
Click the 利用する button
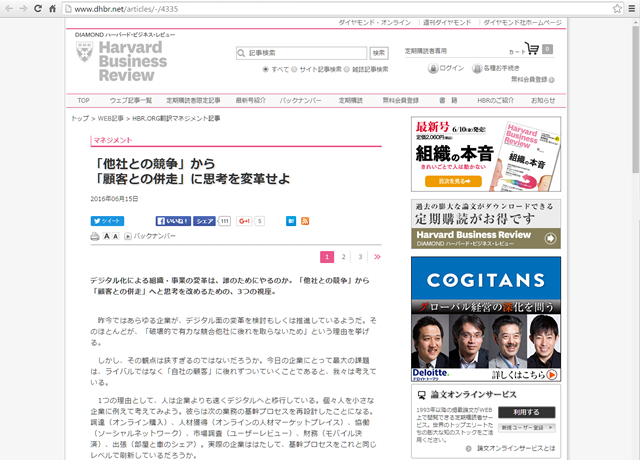[x=525, y=411]
